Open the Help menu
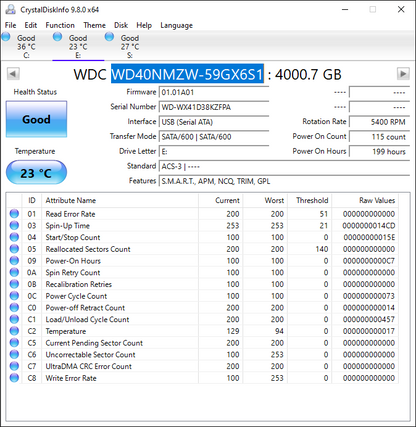This screenshot has width=416, height=427. pyautogui.click(x=144, y=25)
